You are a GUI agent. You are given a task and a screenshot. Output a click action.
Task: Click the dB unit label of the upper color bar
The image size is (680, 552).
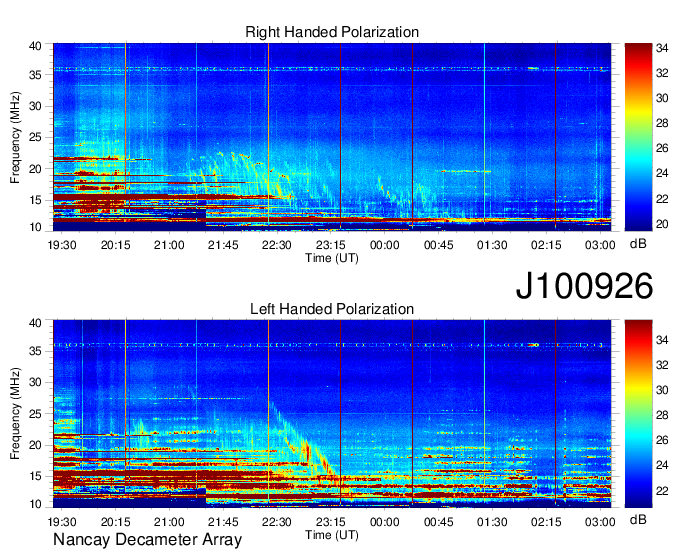tap(638, 244)
